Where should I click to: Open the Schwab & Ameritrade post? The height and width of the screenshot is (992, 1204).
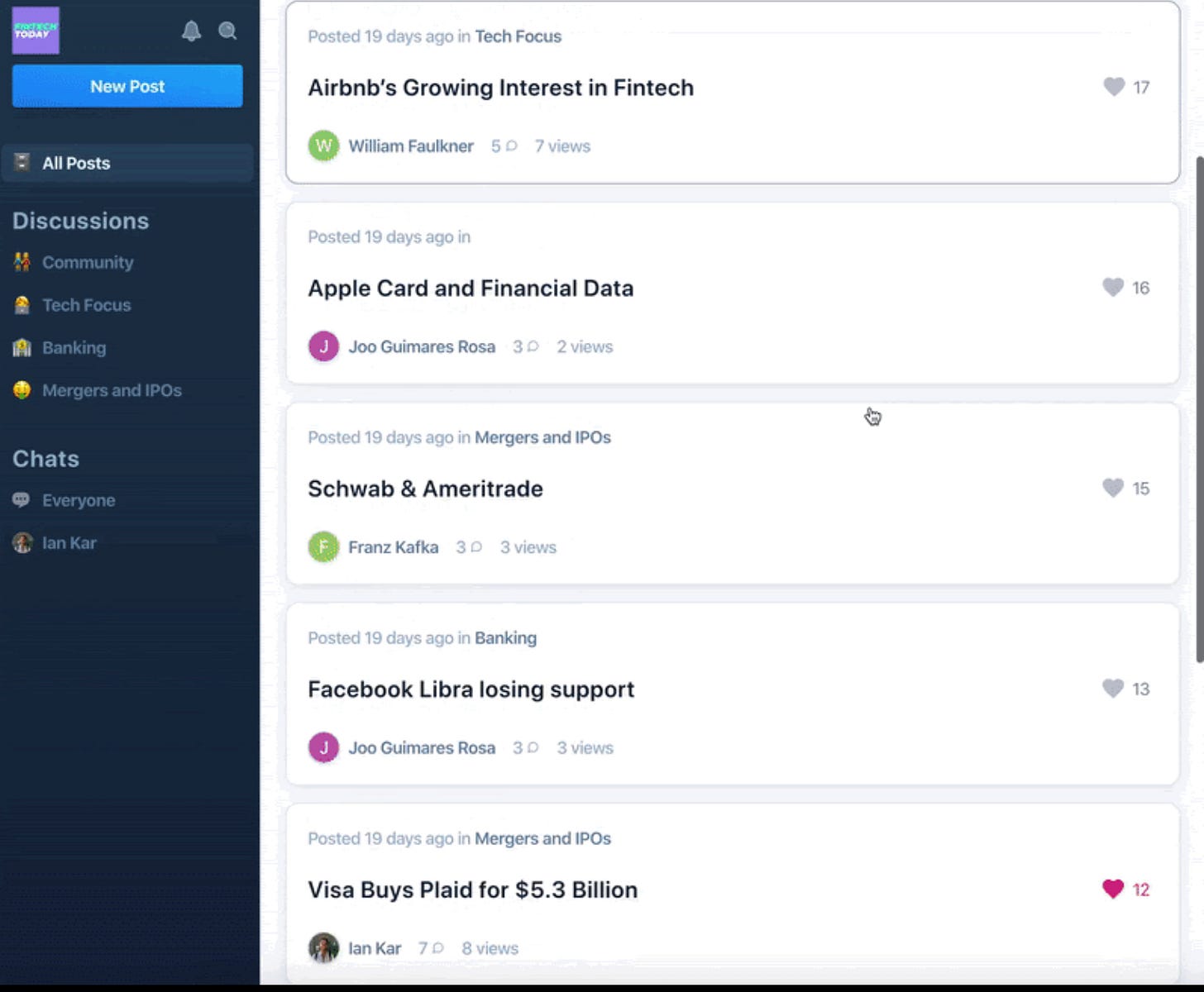tap(425, 489)
